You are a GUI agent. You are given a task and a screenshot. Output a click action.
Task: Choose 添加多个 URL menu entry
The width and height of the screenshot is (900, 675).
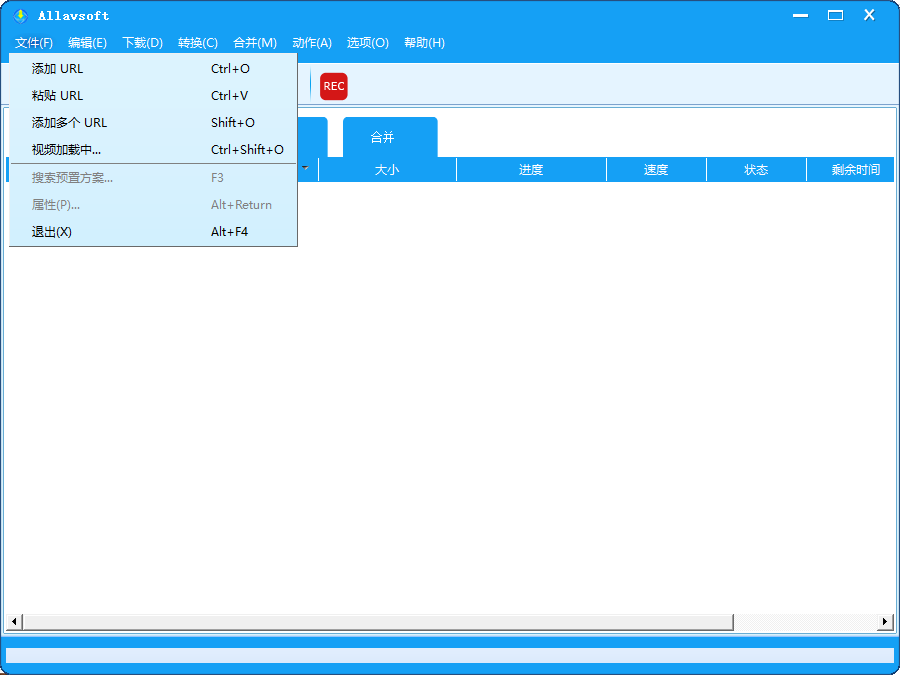(x=70, y=122)
